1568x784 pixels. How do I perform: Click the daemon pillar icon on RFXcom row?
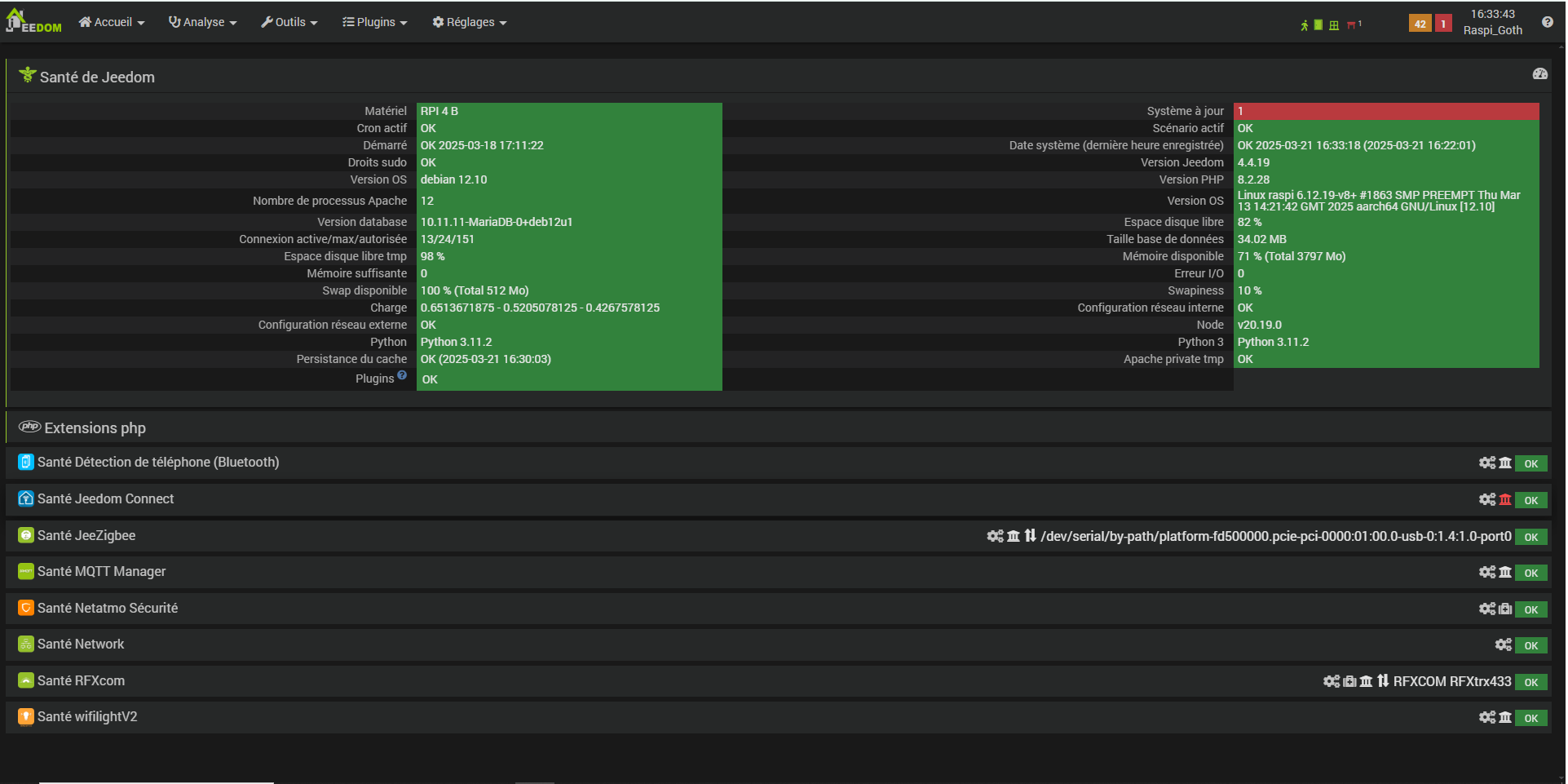pyautogui.click(x=1367, y=682)
